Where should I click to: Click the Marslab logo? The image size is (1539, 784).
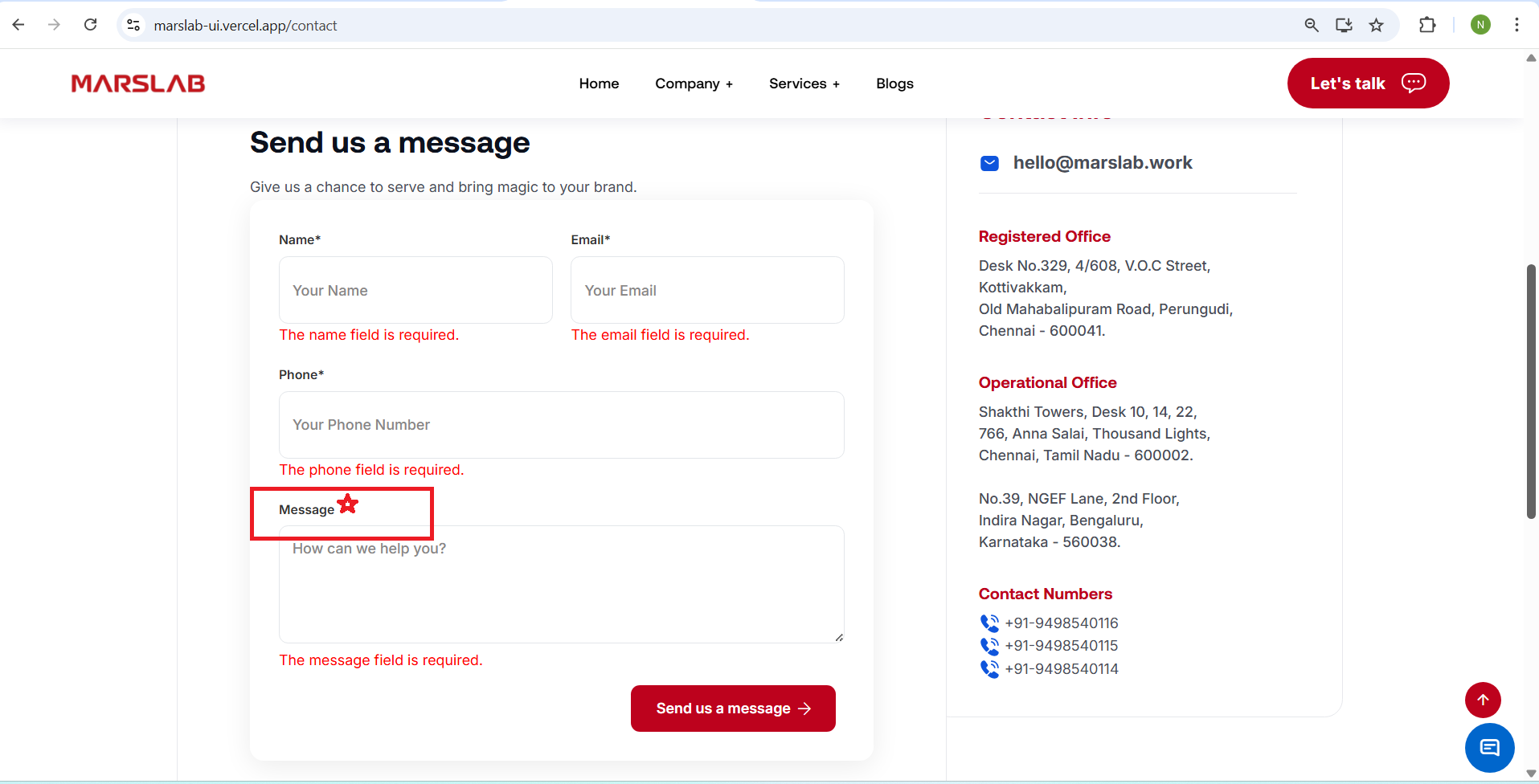138,84
